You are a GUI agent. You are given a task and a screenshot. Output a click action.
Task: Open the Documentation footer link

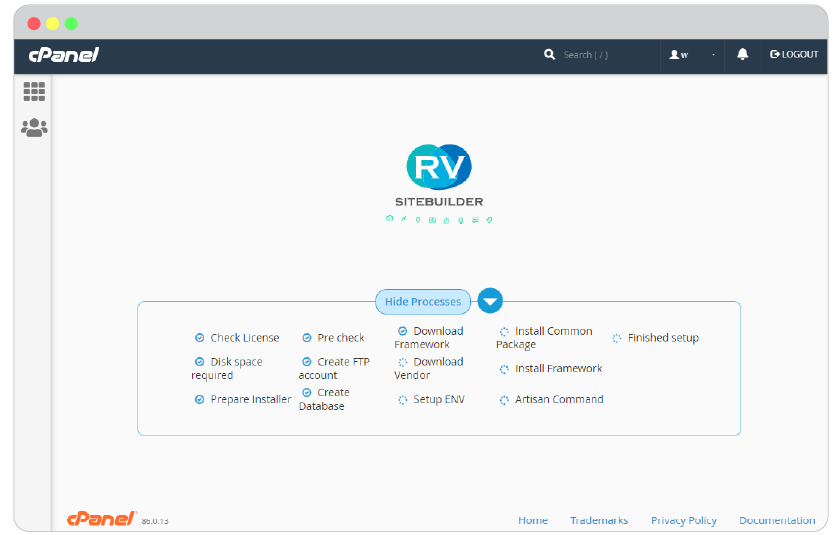(x=777, y=520)
